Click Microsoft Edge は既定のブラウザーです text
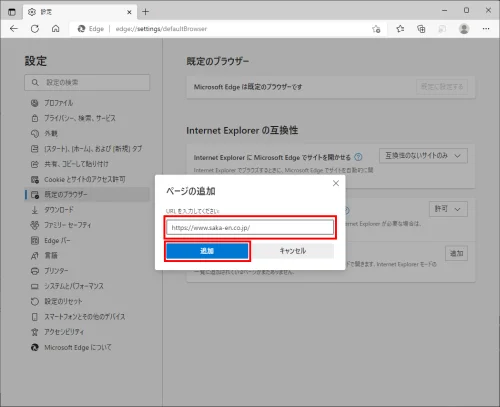Image resolution: width=500 pixels, height=407 pixels. [x=248, y=87]
